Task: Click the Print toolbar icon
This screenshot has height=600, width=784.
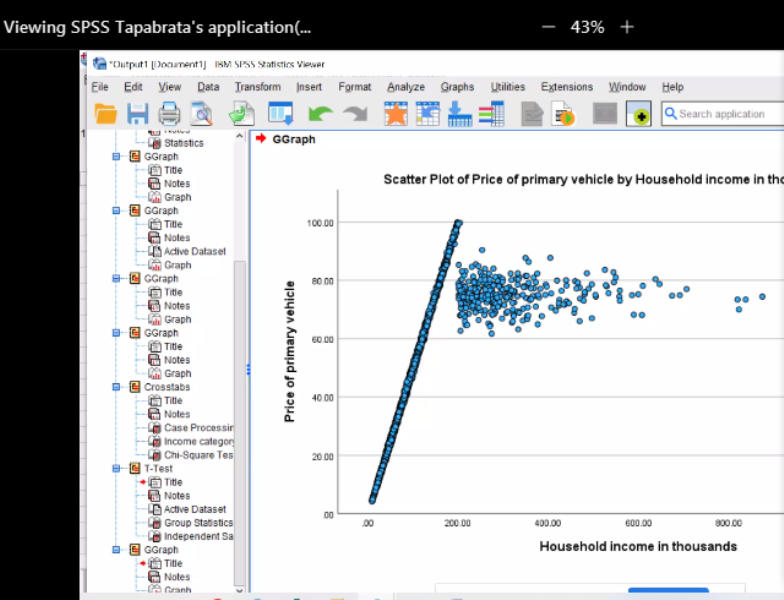Action: (x=169, y=114)
